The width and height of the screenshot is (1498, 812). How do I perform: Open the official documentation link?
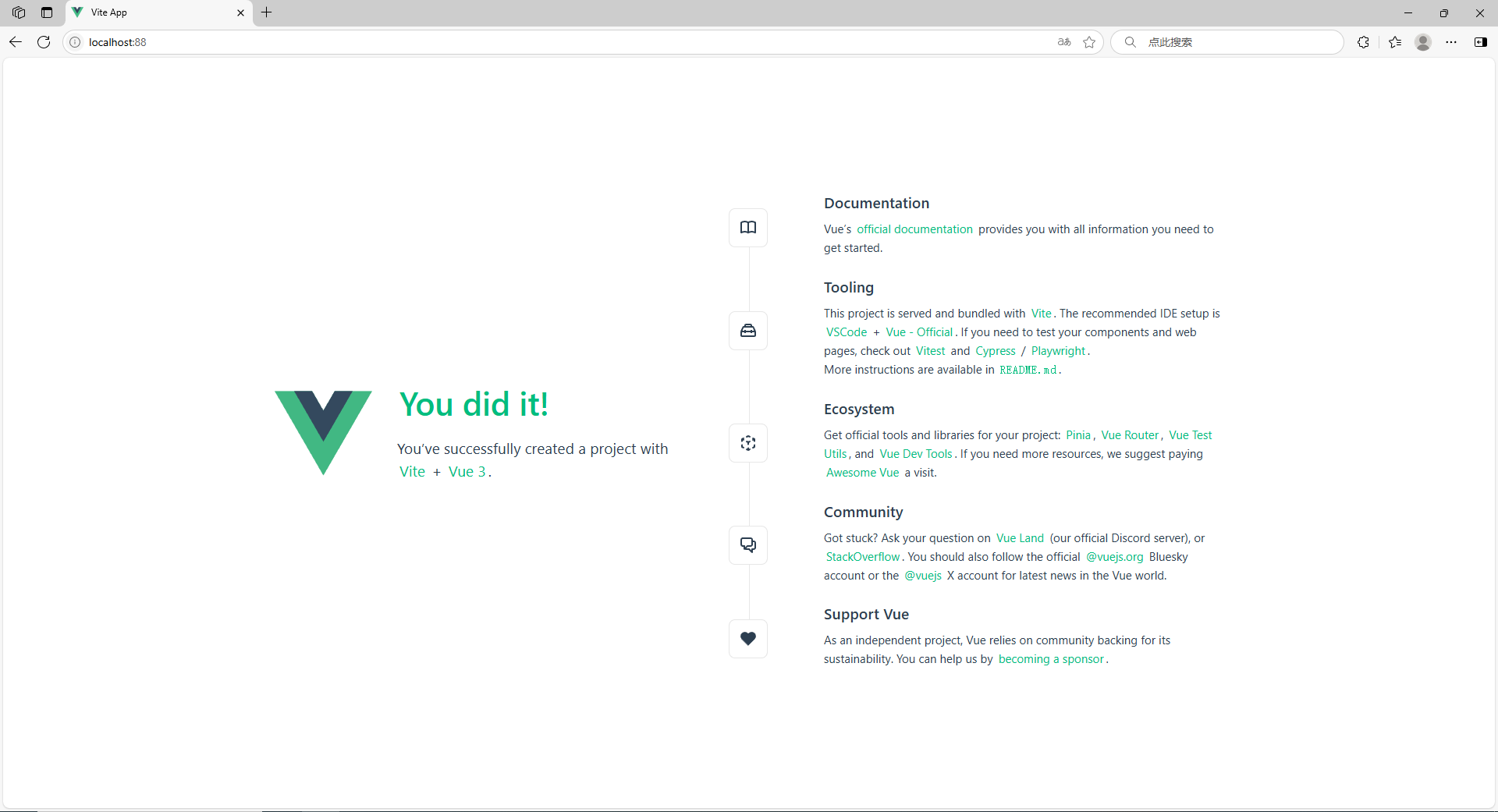914,229
